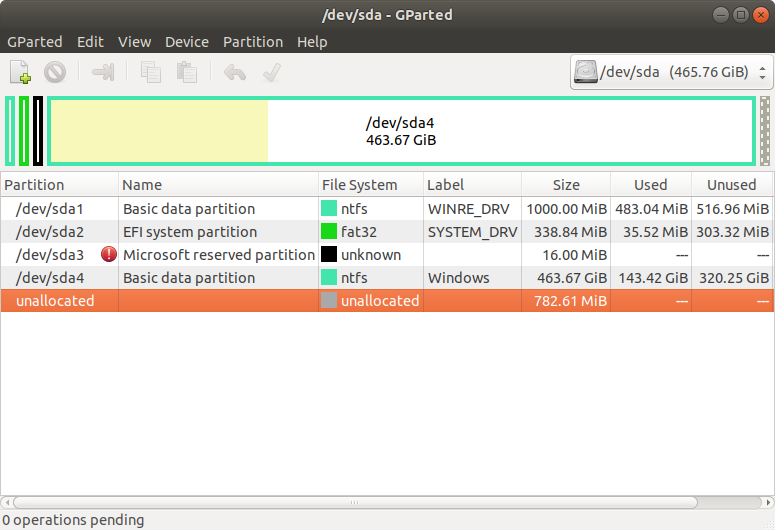Click the teal ntfs swatch for Windows partition

tap(329, 277)
